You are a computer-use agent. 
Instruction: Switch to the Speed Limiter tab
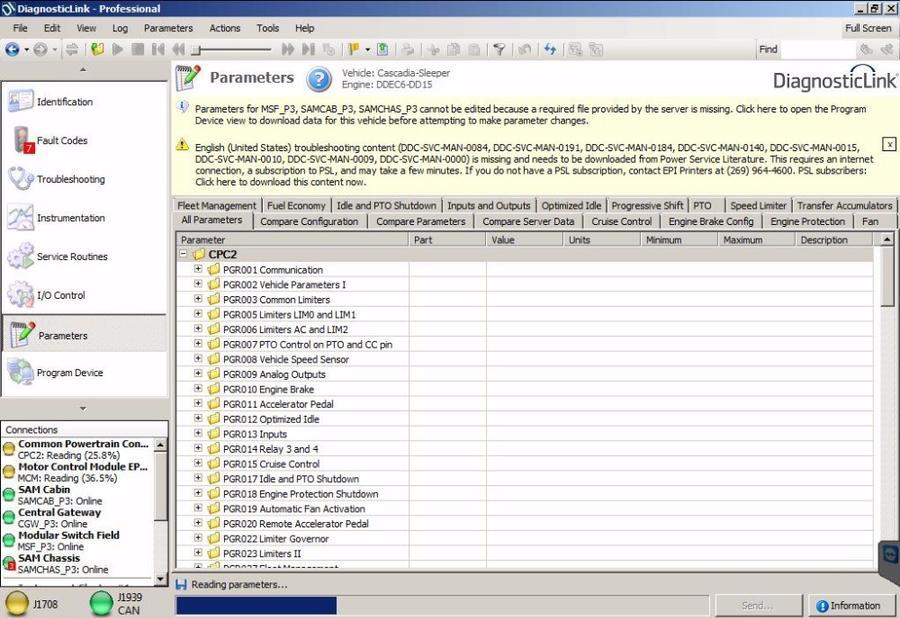(x=758, y=205)
